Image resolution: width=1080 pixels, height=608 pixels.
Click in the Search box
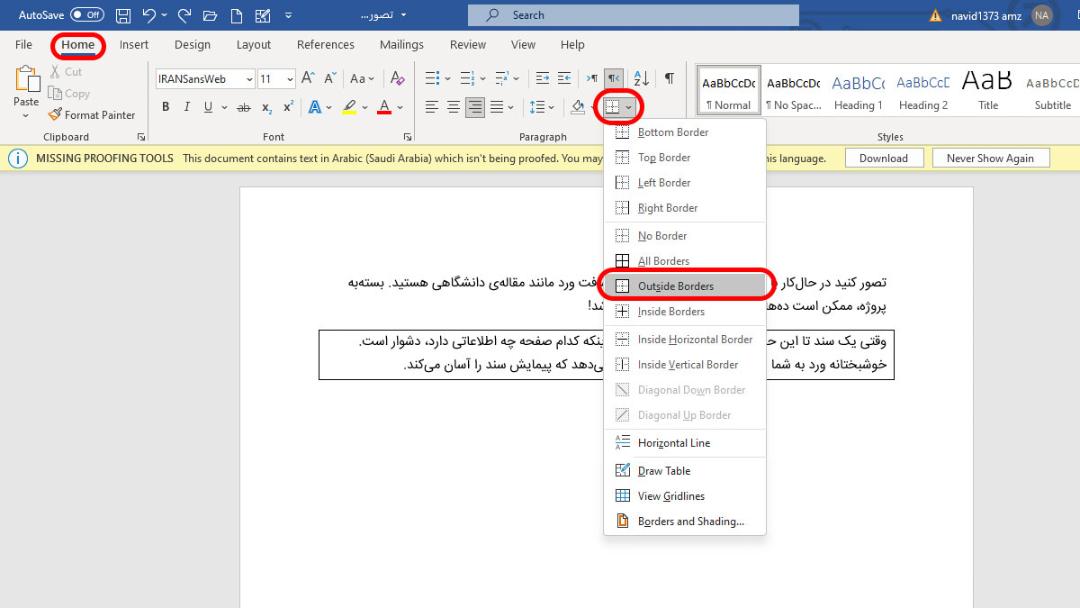click(x=633, y=15)
